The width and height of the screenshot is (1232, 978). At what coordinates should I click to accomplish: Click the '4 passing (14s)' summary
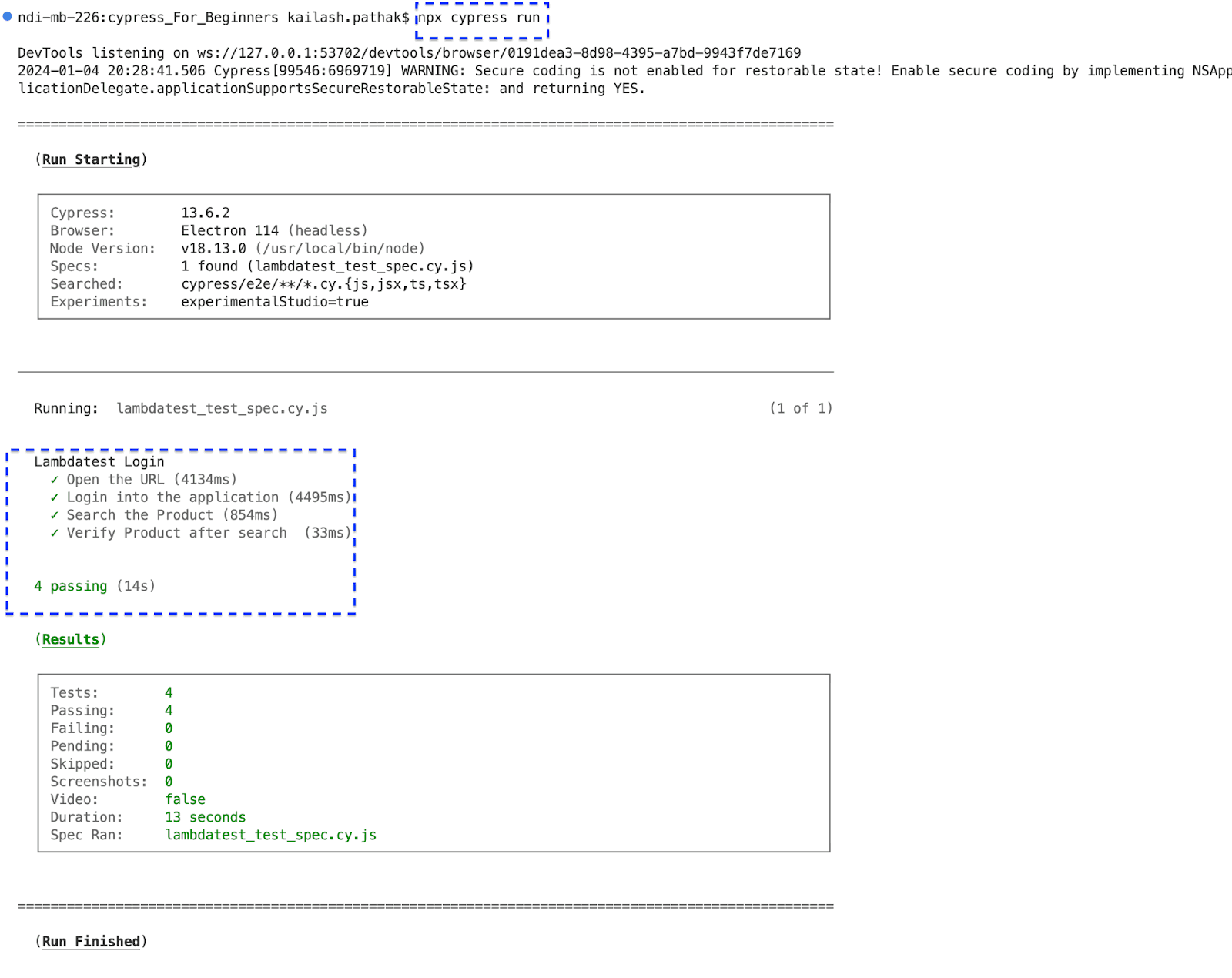[x=95, y=586]
